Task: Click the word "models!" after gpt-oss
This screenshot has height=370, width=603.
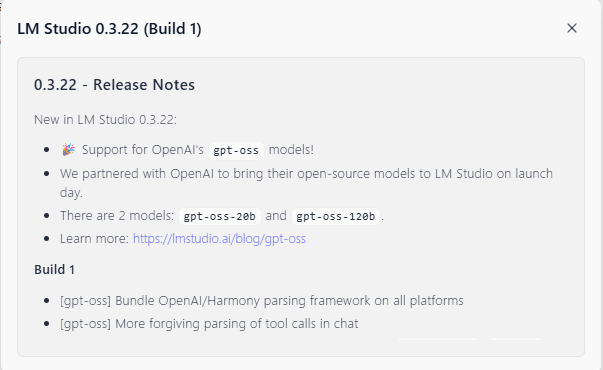Action: (x=291, y=150)
